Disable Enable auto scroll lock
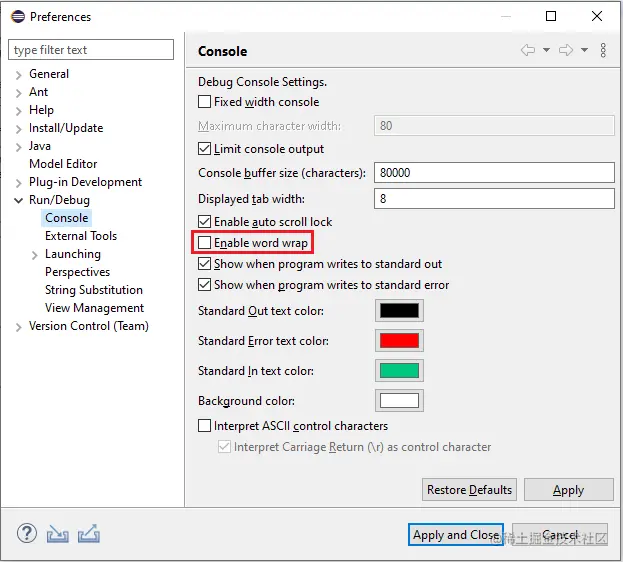The image size is (623, 562). (204, 221)
